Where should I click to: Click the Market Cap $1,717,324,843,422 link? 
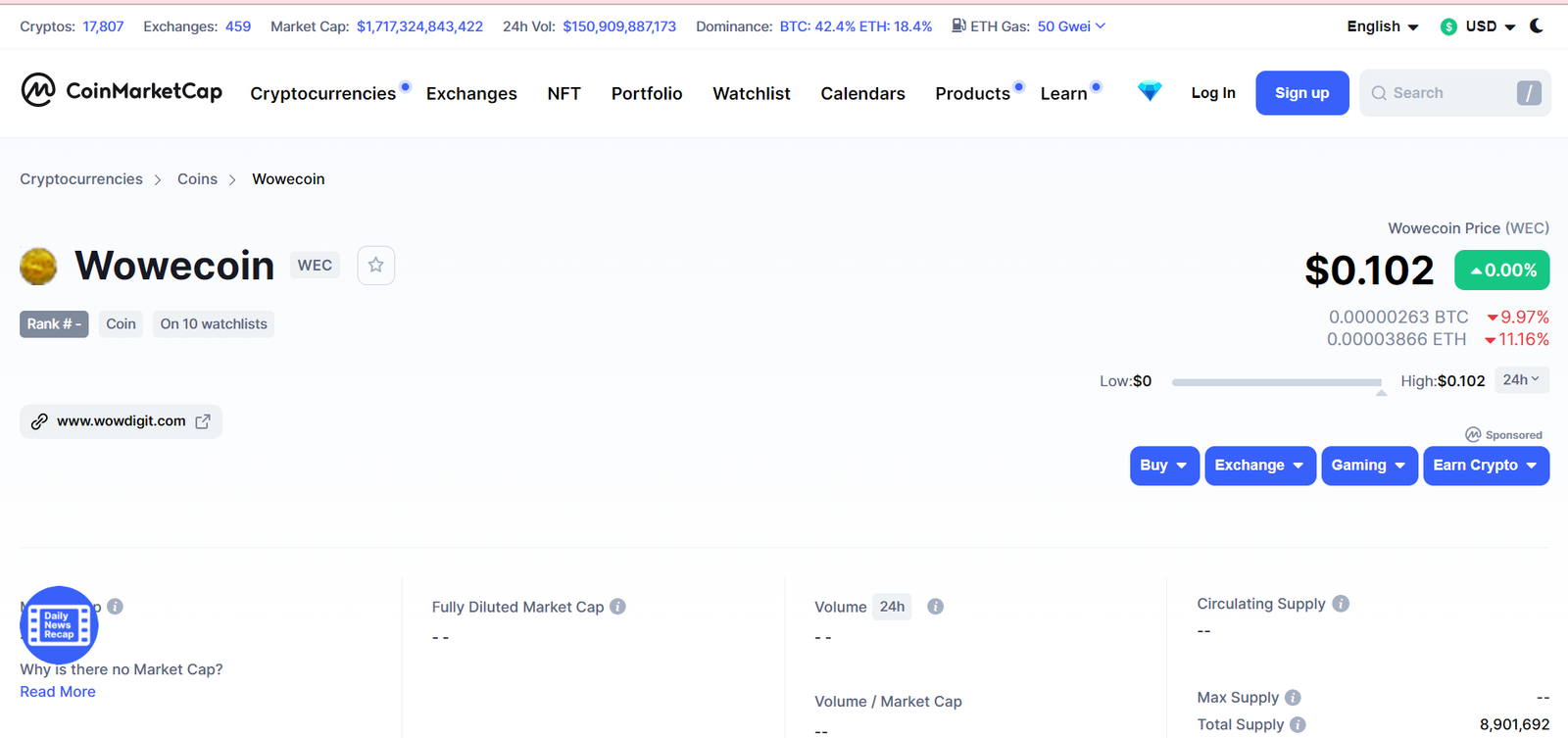coord(419,26)
